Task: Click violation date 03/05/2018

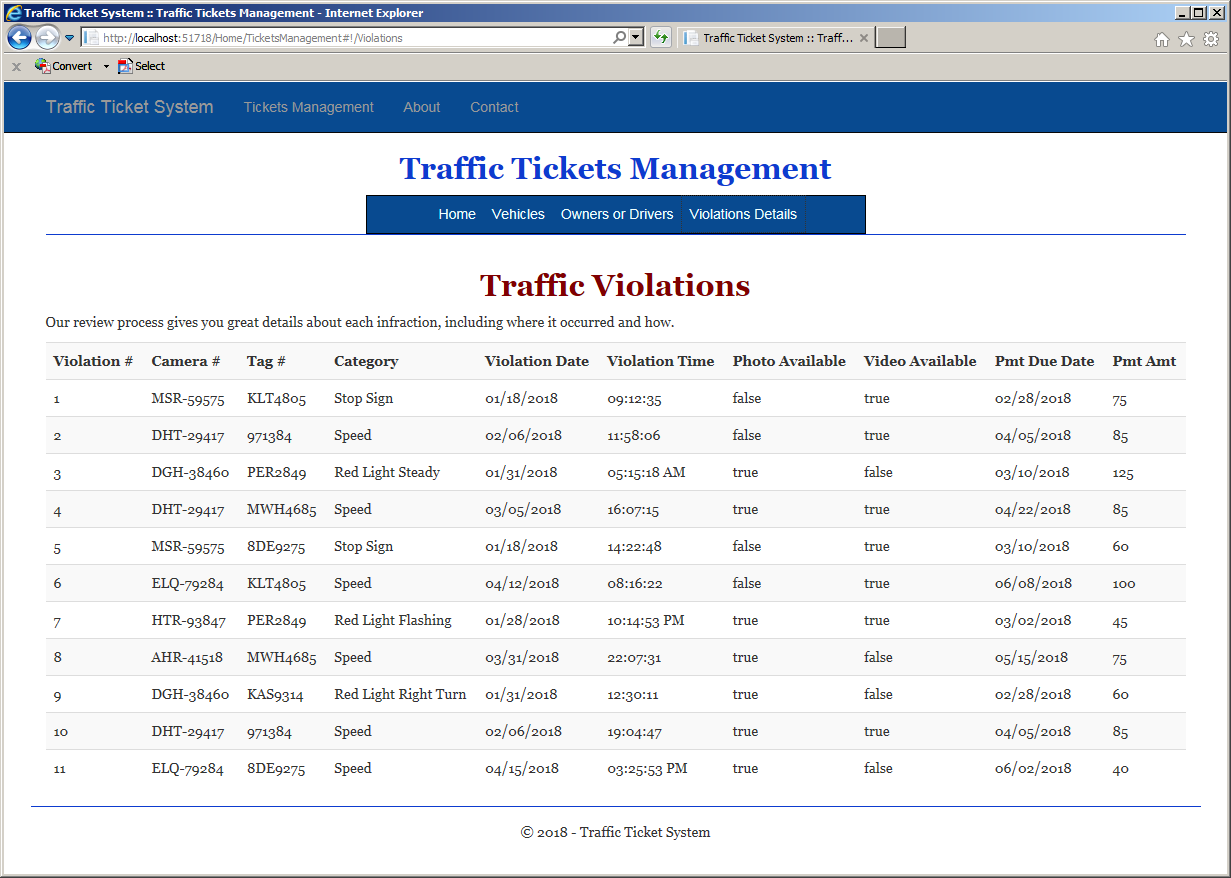Action: coord(523,509)
